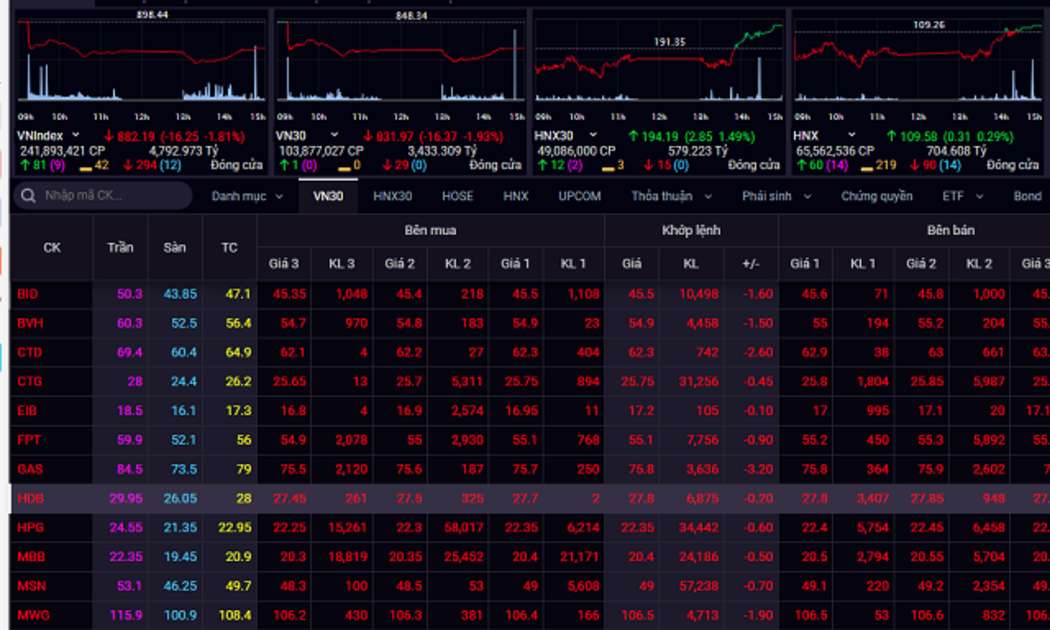The image size is (1050, 630).
Task: Expand the Thỏa thuận menu
Action: coord(671,196)
